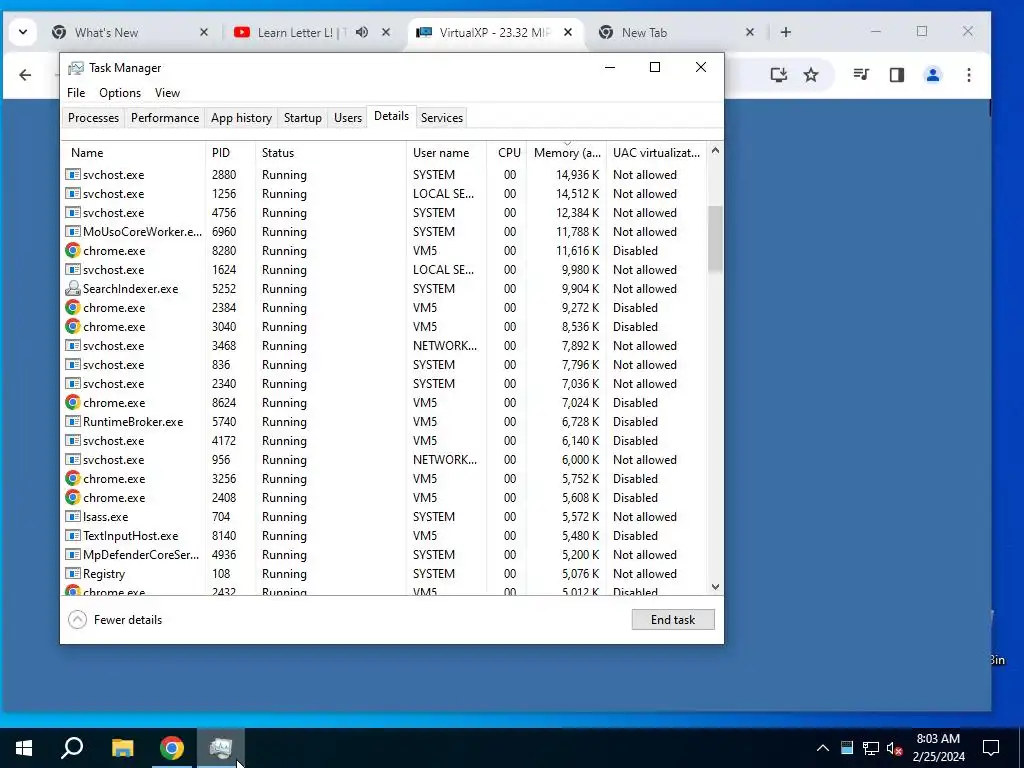
Task: Click the chrome.exe icon for PID 2384
Action: point(72,308)
